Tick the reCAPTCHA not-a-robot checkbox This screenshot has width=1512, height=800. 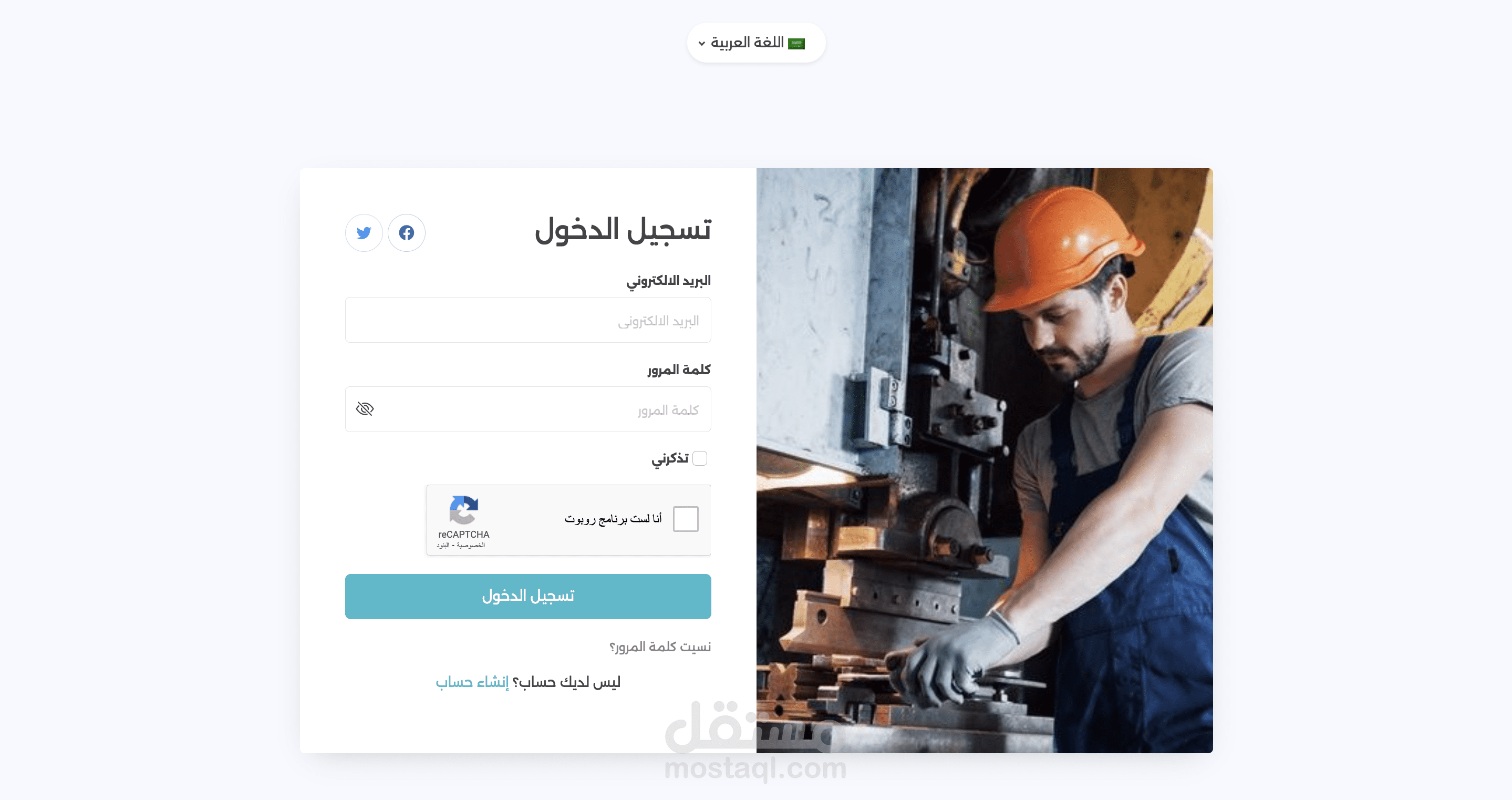[x=686, y=519]
